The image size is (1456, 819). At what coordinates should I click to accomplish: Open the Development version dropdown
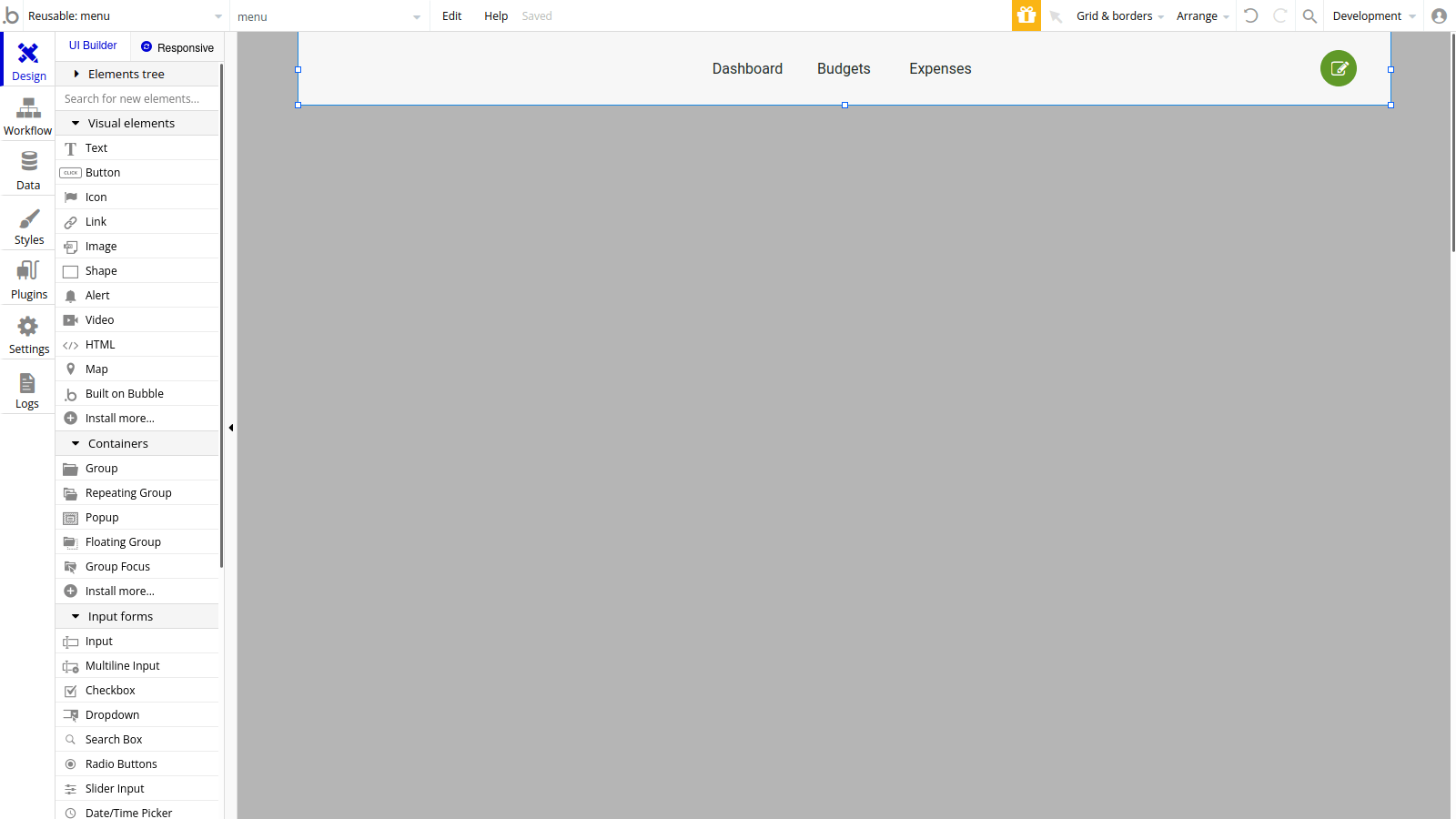coord(1374,16)
